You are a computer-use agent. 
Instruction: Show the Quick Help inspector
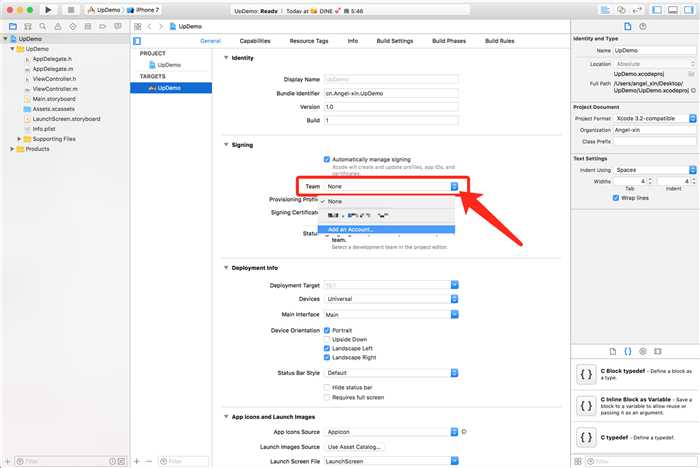tap(643, 27)
